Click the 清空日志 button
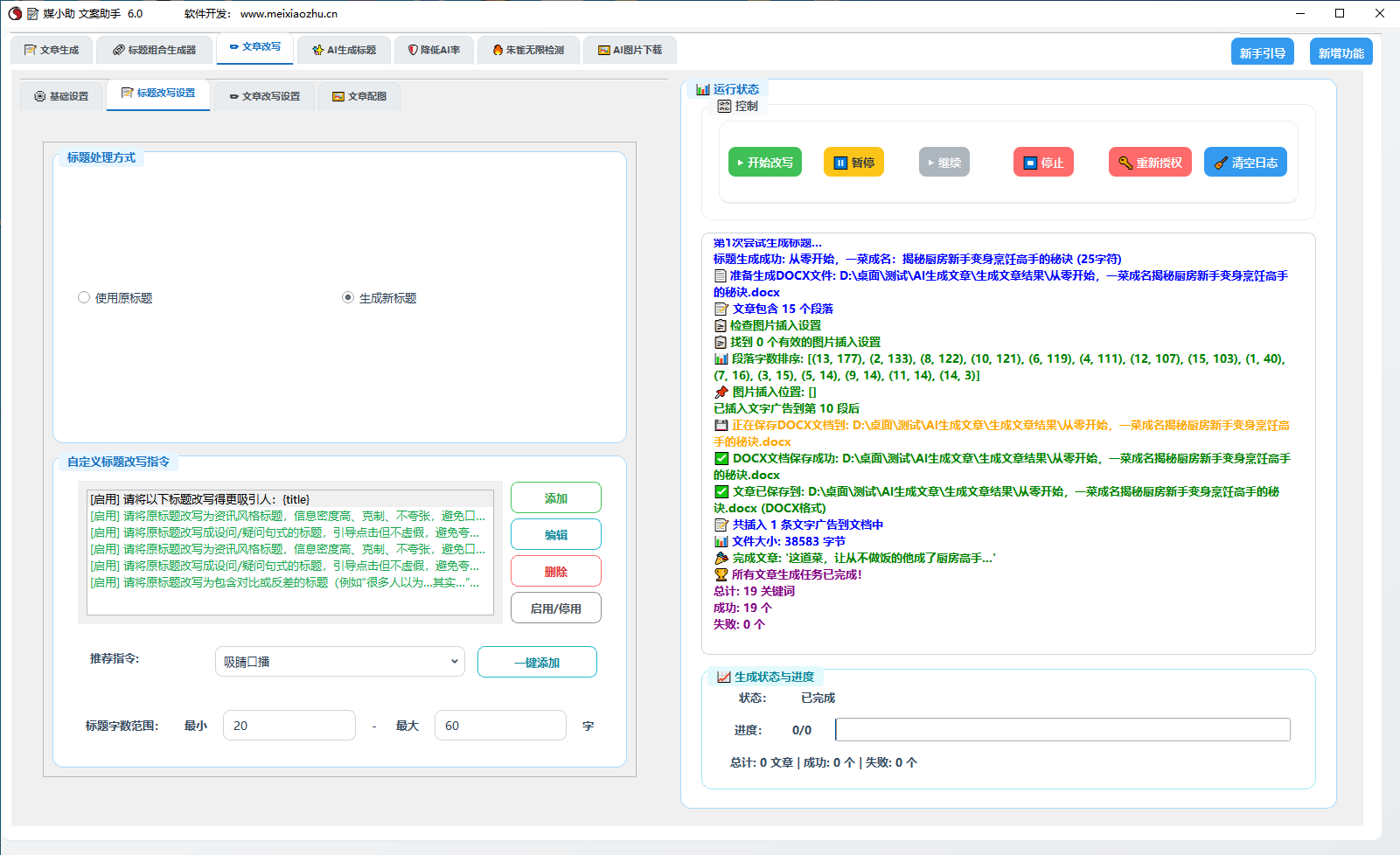1400x855 pixels. (x=1245, y=162)
